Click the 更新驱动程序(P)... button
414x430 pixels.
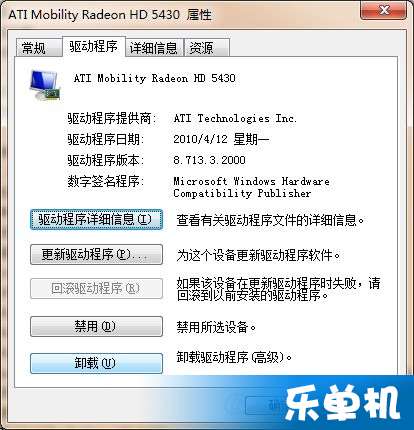point(96,255)
